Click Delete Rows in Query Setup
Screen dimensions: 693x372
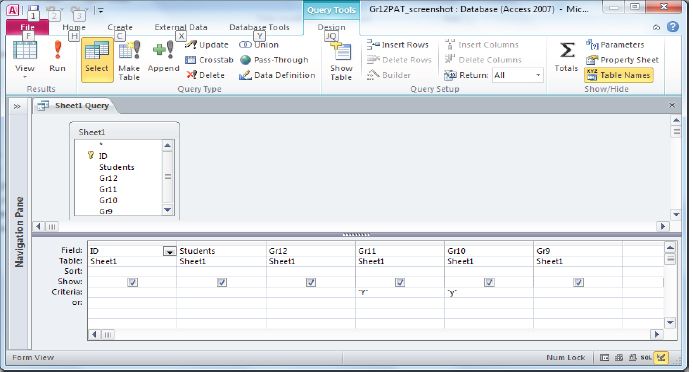click(x=399, y=60)
